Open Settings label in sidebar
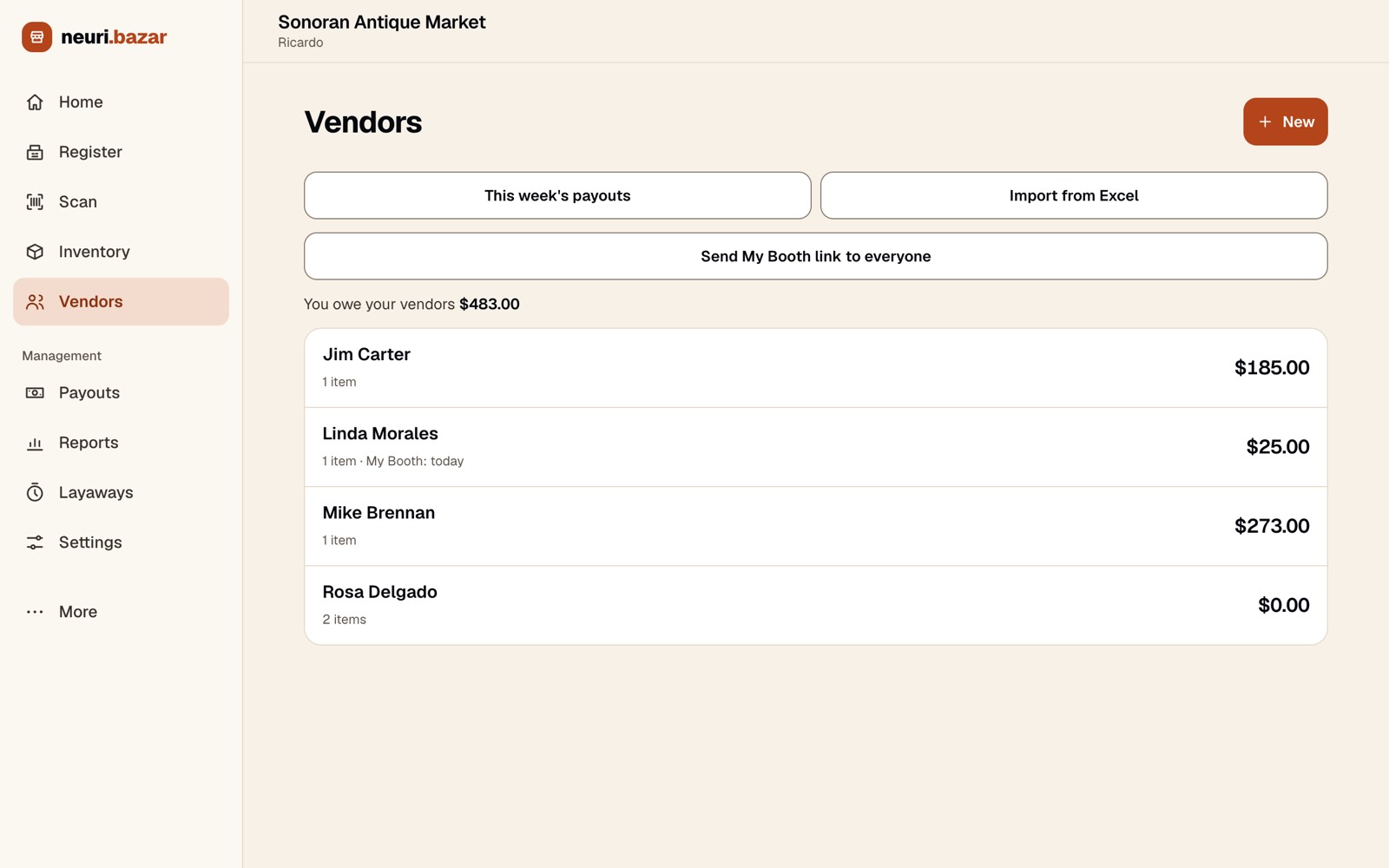 point(90,542)
